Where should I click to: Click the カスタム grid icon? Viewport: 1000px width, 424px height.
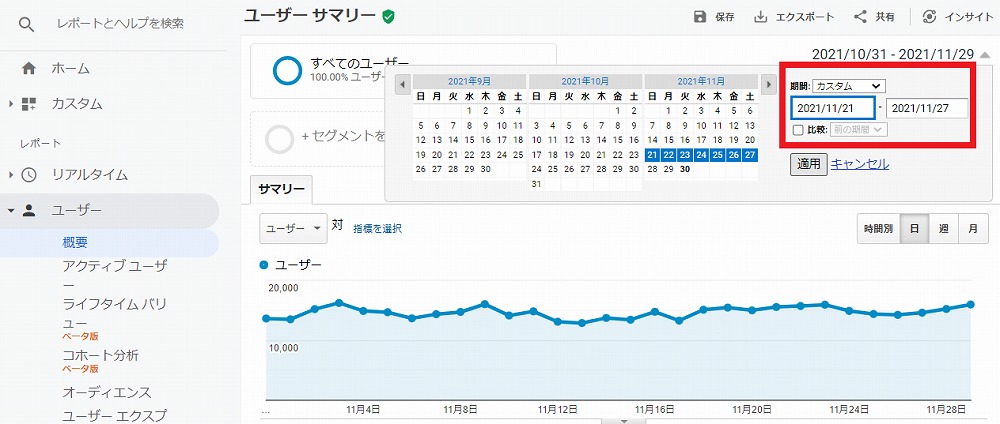(x=29, y=103)
